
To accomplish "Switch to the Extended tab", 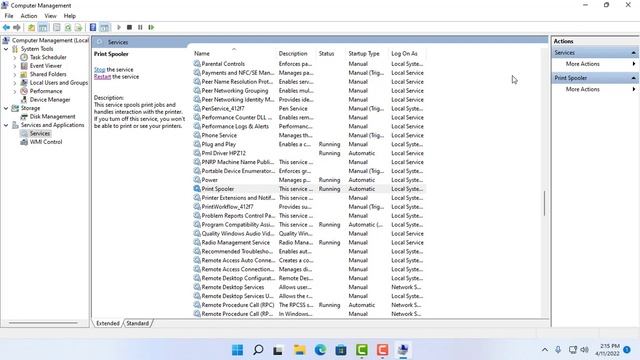I will [x=108, y=323].
